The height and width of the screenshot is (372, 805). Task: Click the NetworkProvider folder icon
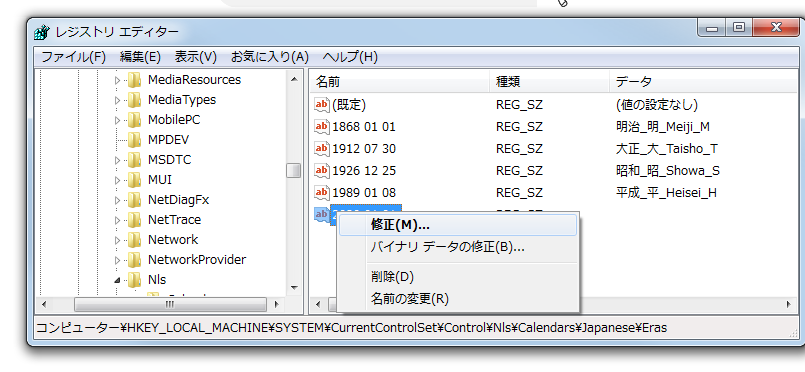[x=135, y=260]
